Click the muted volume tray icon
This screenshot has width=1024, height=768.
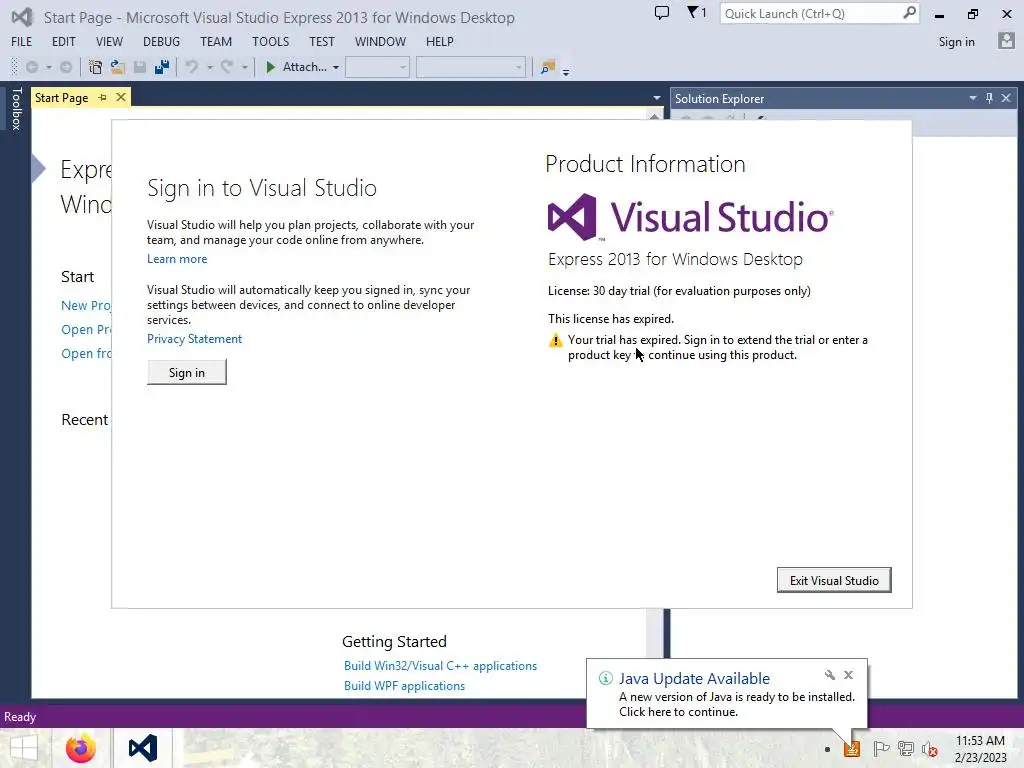930,749
